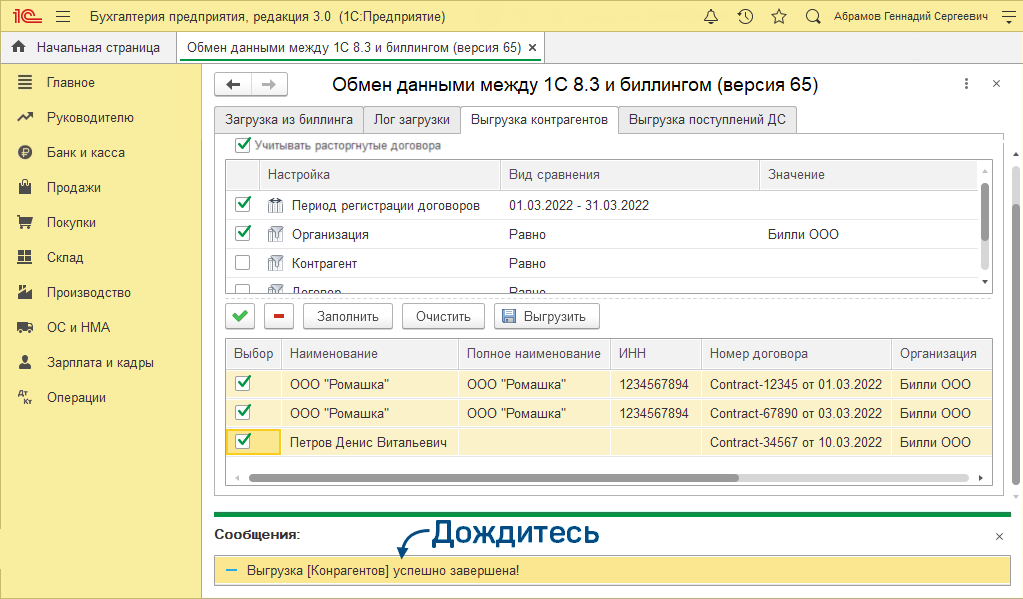Click the search magnifier icon
Image resolution: width=1023 pixels, height=599 pixels.
point(813,17)
